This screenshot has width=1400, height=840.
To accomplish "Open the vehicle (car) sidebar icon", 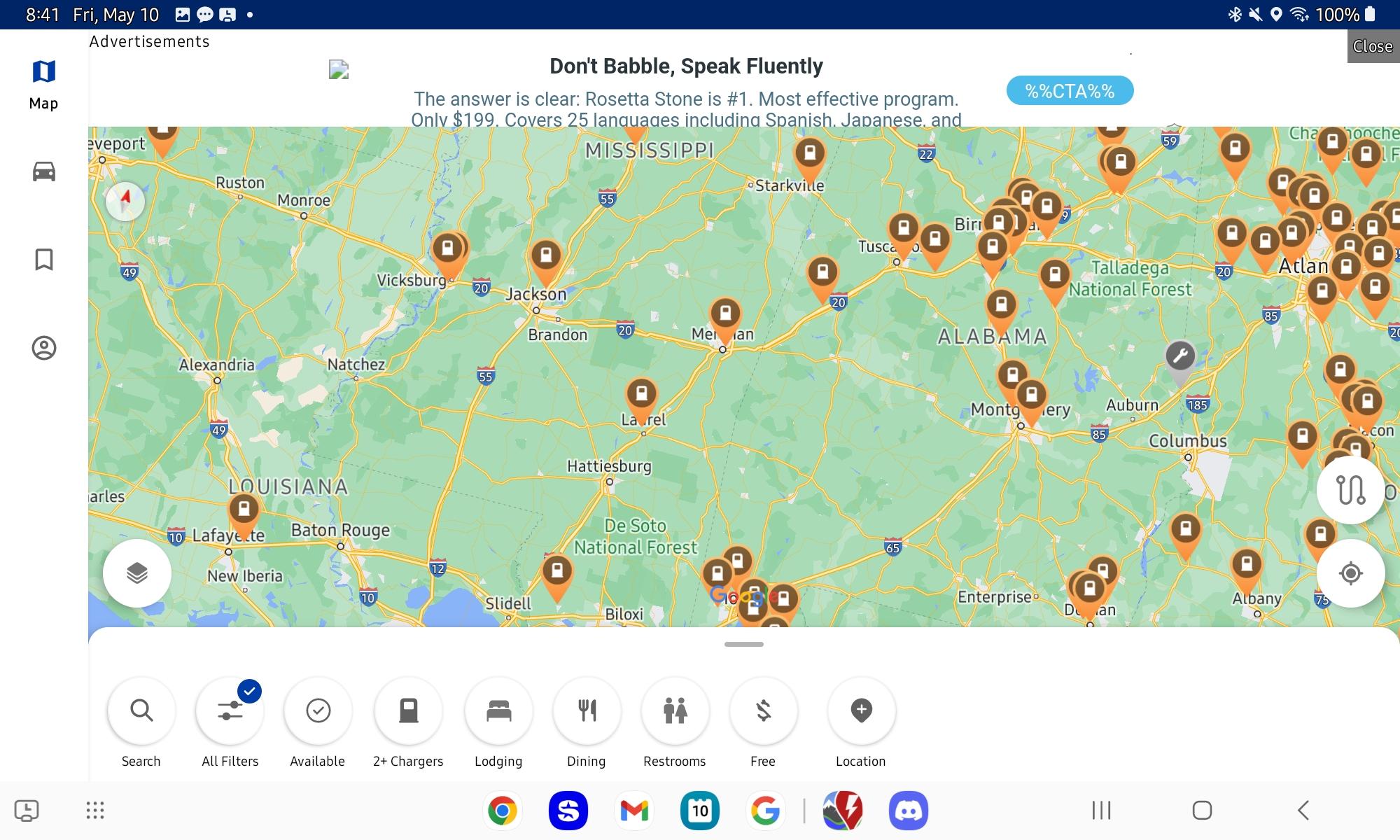I will pyautogui.click(x=44, y=171).
